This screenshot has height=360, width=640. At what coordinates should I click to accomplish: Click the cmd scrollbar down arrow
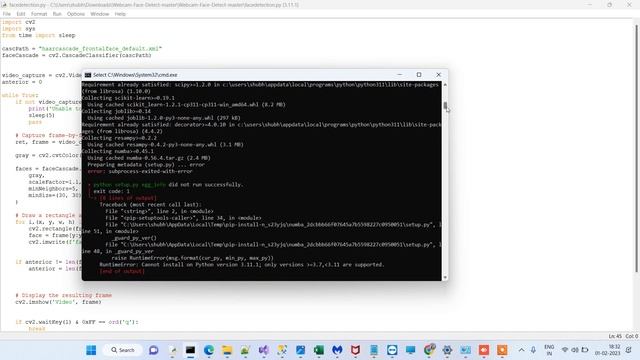(x=445, y=278)
